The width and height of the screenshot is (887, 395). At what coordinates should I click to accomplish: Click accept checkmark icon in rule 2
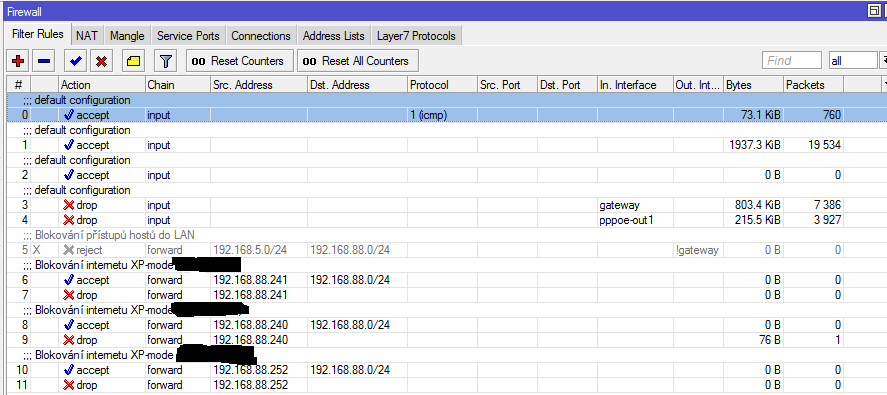tap(68, 175)
